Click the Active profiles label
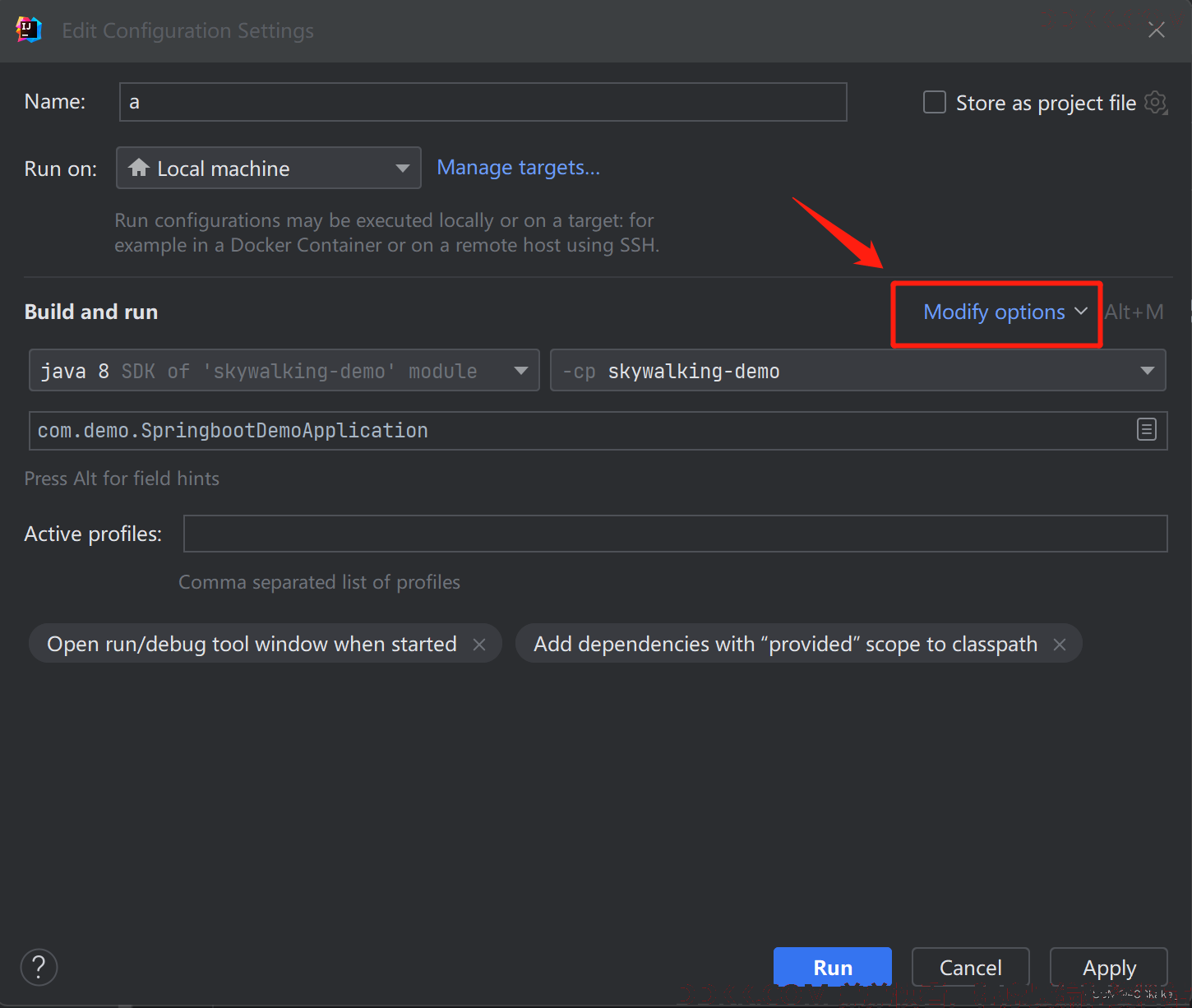The image size is (1192, 1008). tap(93, 534)
